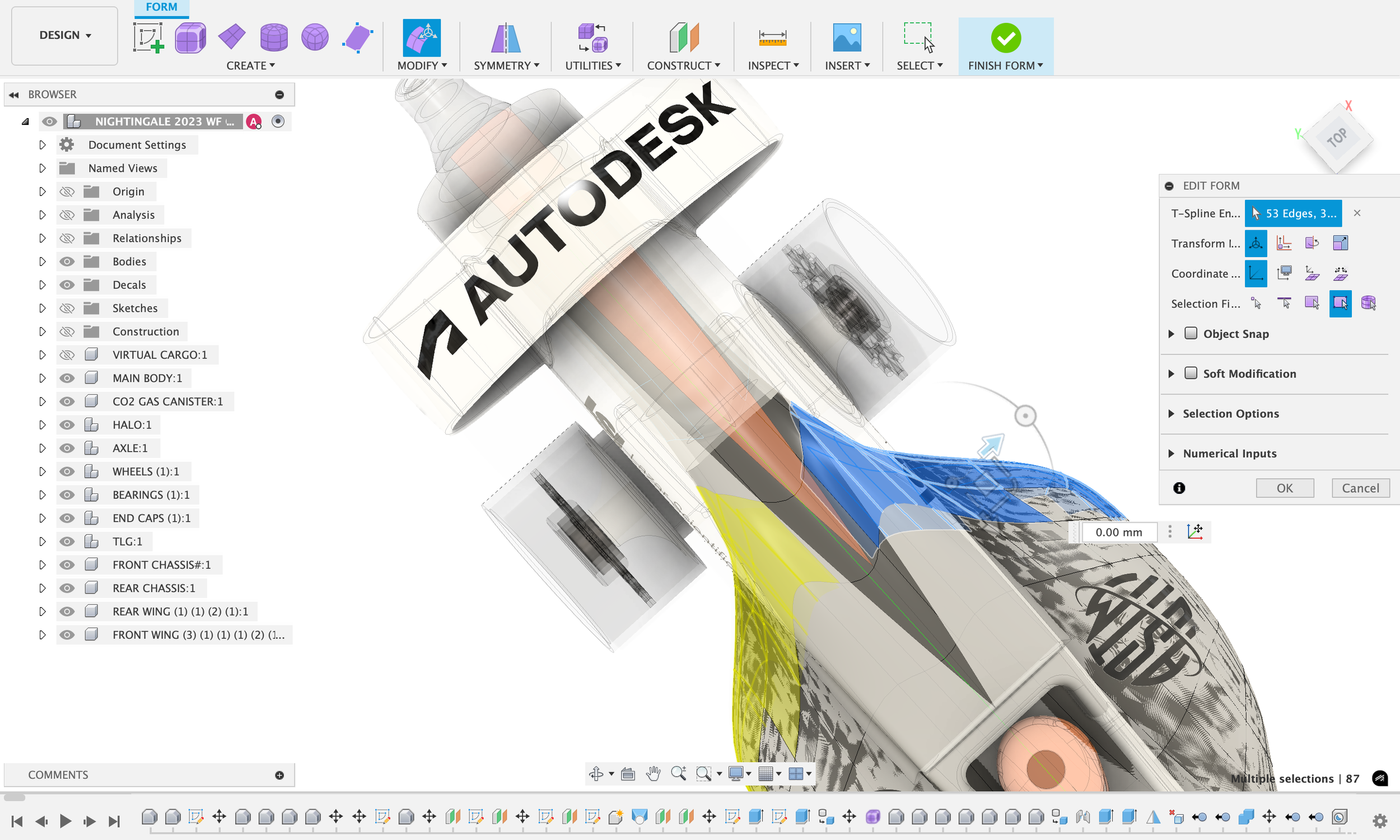The height and width of the screenshot is (840, 1400).
Task: Enable the Object Snap checkbox
Action: [1191, 333]
